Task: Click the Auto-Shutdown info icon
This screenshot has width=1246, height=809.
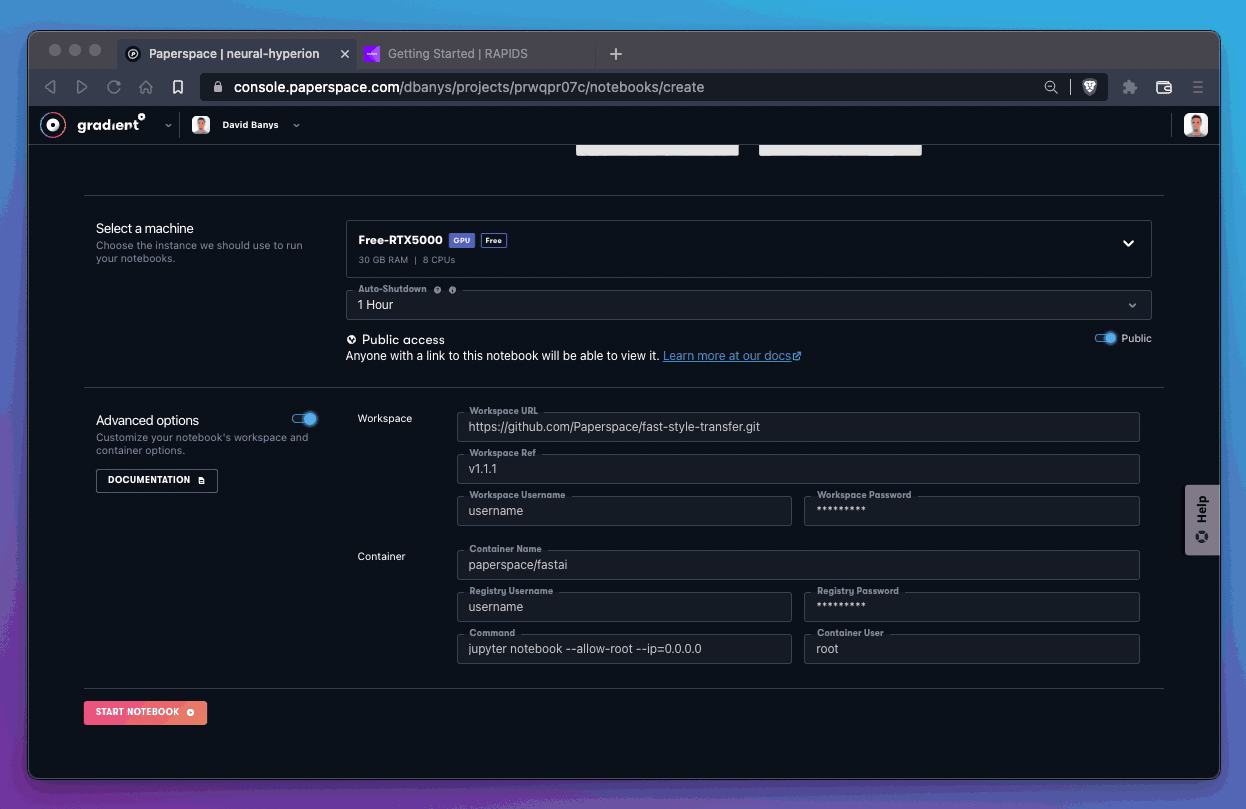Action: 453,290
